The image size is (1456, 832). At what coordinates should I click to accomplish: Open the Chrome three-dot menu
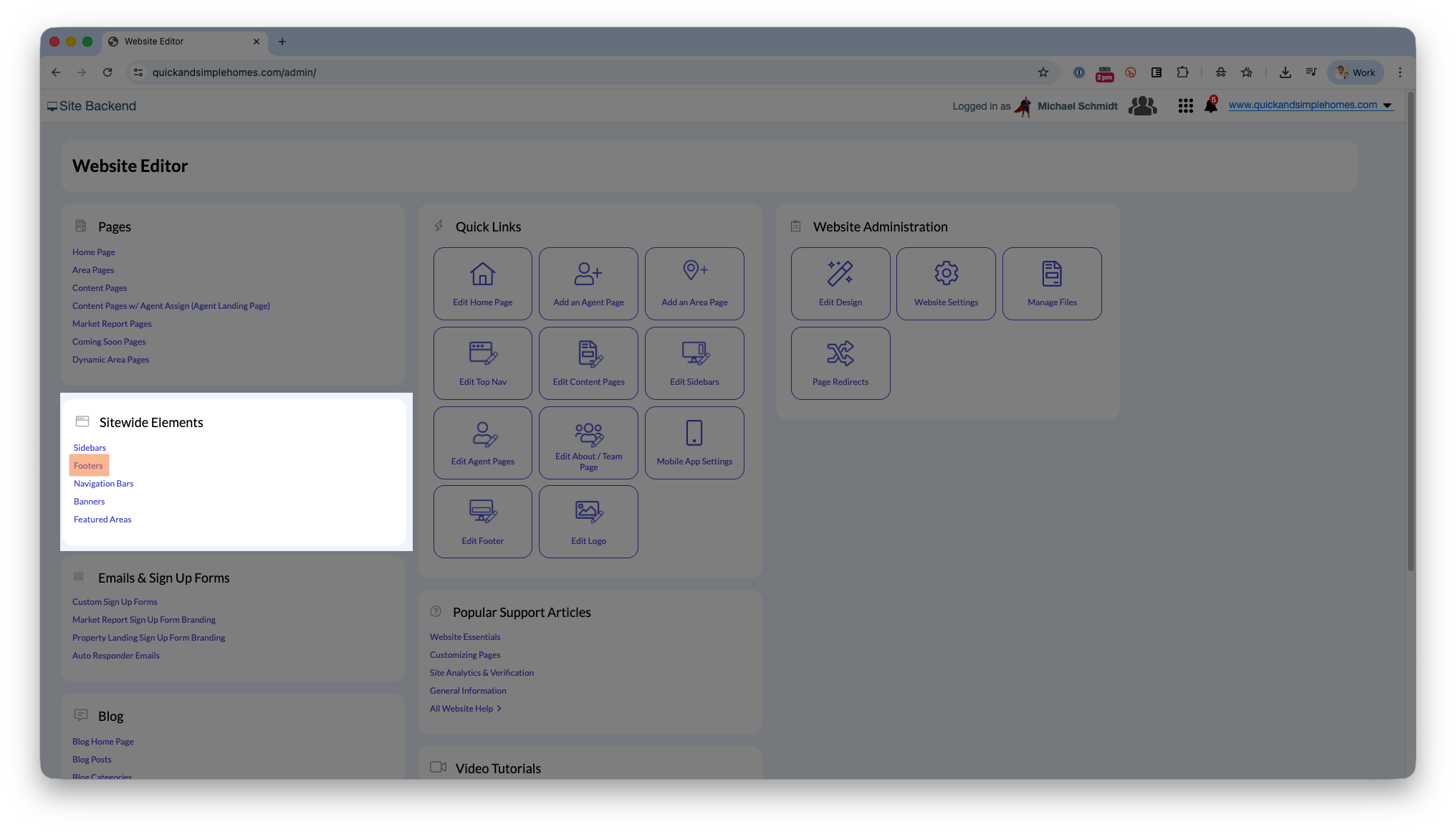[x=1399, y=72]
